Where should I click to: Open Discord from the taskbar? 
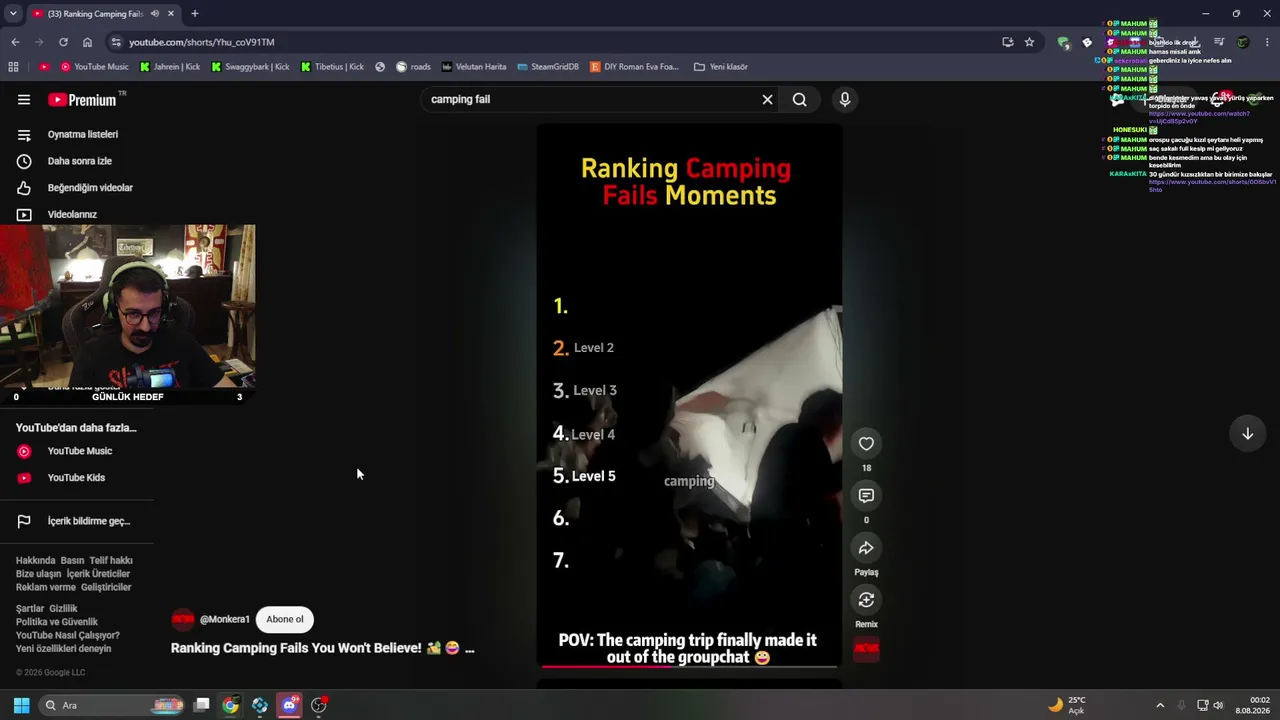coord(289,705)
